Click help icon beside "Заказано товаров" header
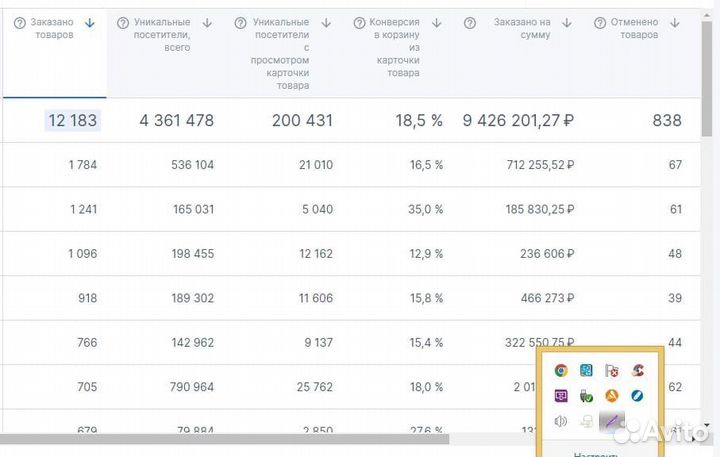The width and height of the screenshot is (720, 457). [19, 23]
